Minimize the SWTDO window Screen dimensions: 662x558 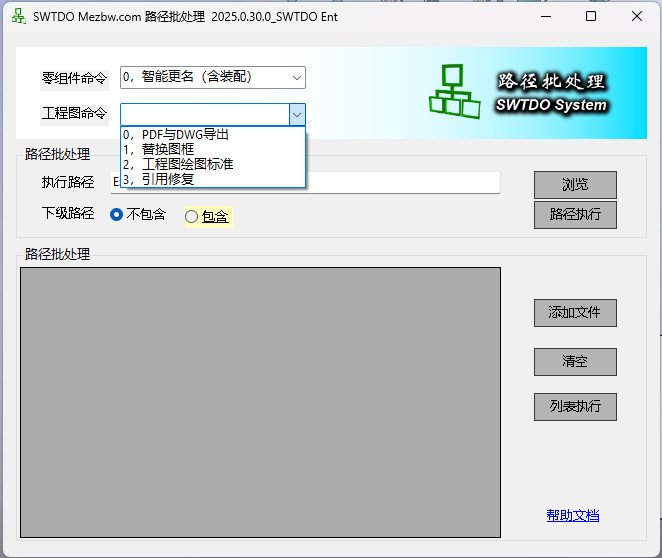point(543,16)
